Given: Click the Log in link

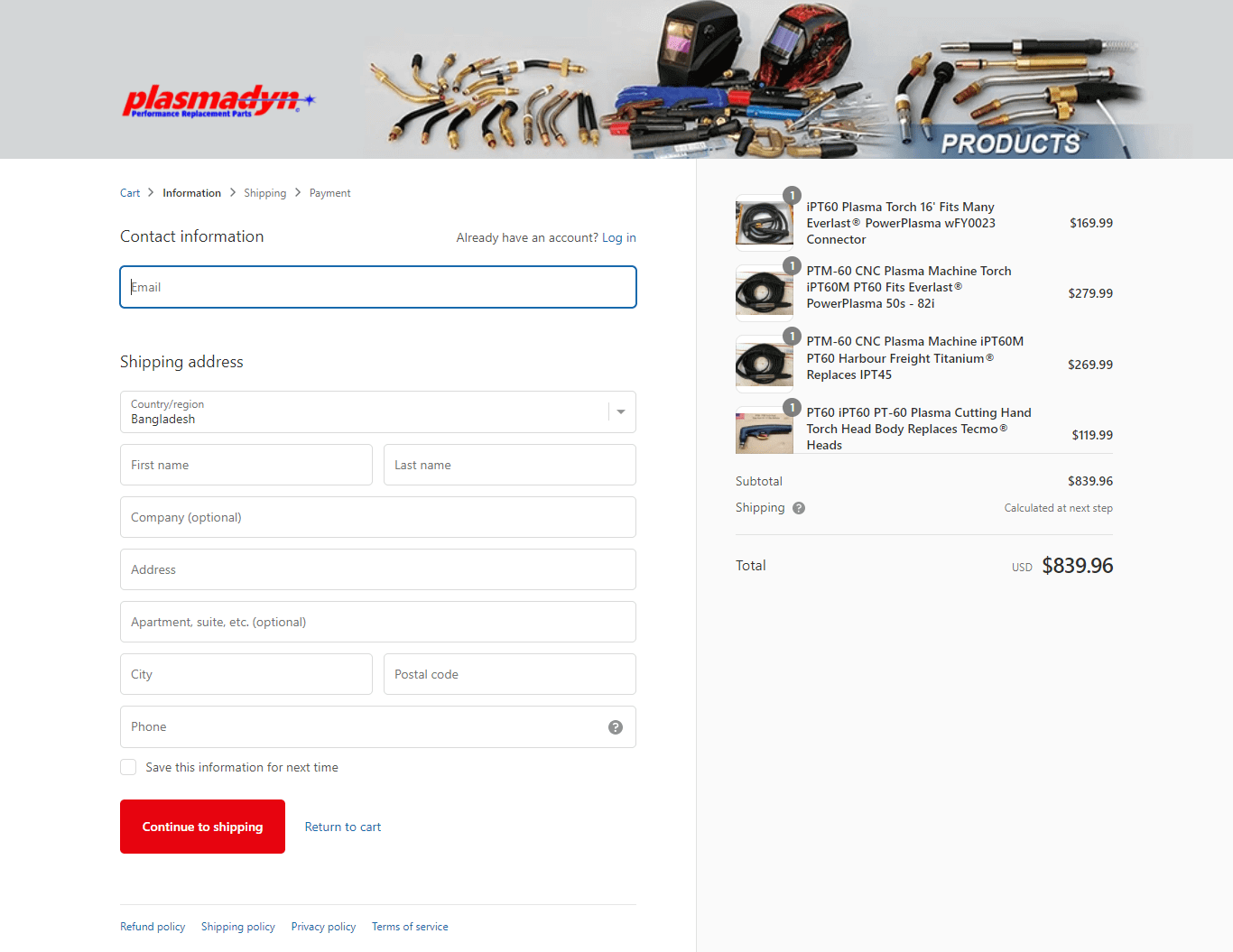Looking at the screenshot, I should 619,238.
